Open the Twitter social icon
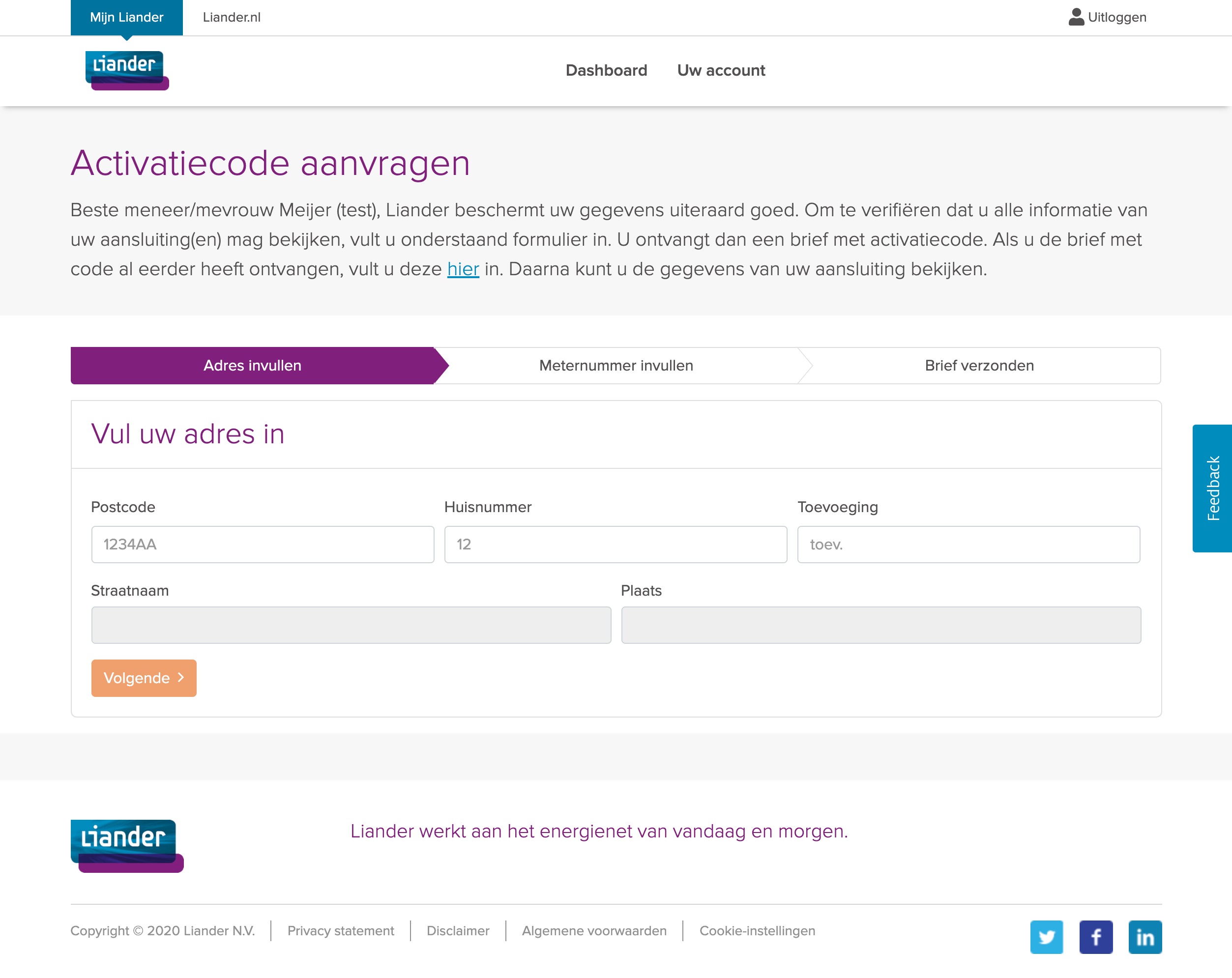Image resolution: width=1232 pixels, height=978 pixels. tap(1046, 937)
